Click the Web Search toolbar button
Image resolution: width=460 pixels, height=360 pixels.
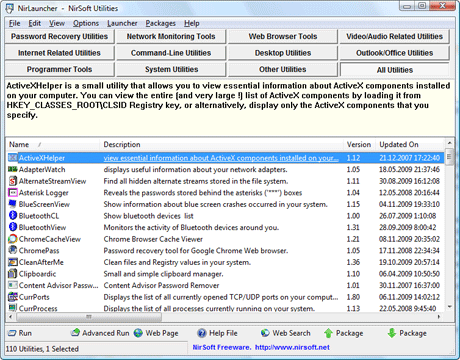pos(285,333)
